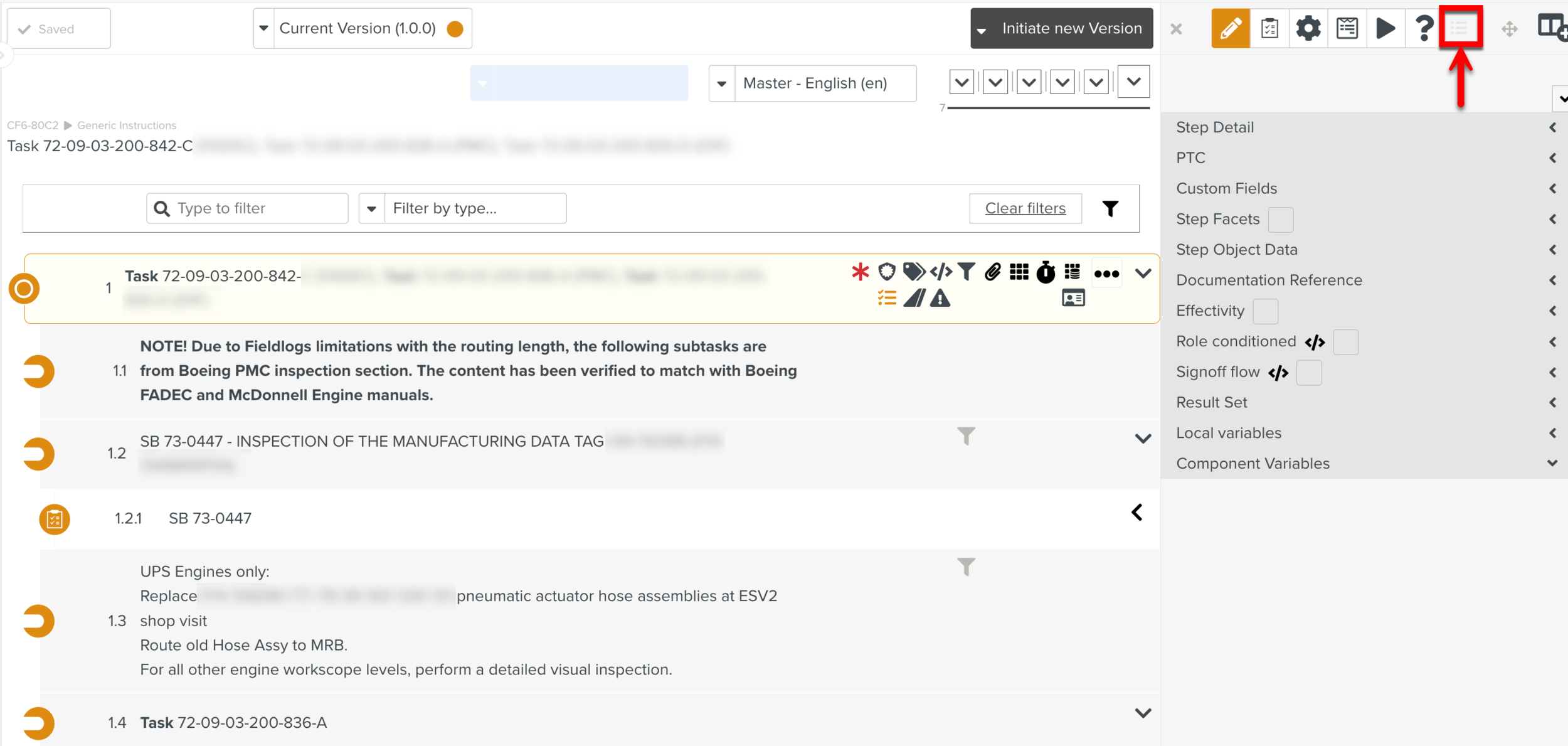This screenshot has height=746, width=1568.
Task: Click the stopwatch icon on step 1
Action: pyautogui.click(x=1046, y=272)
